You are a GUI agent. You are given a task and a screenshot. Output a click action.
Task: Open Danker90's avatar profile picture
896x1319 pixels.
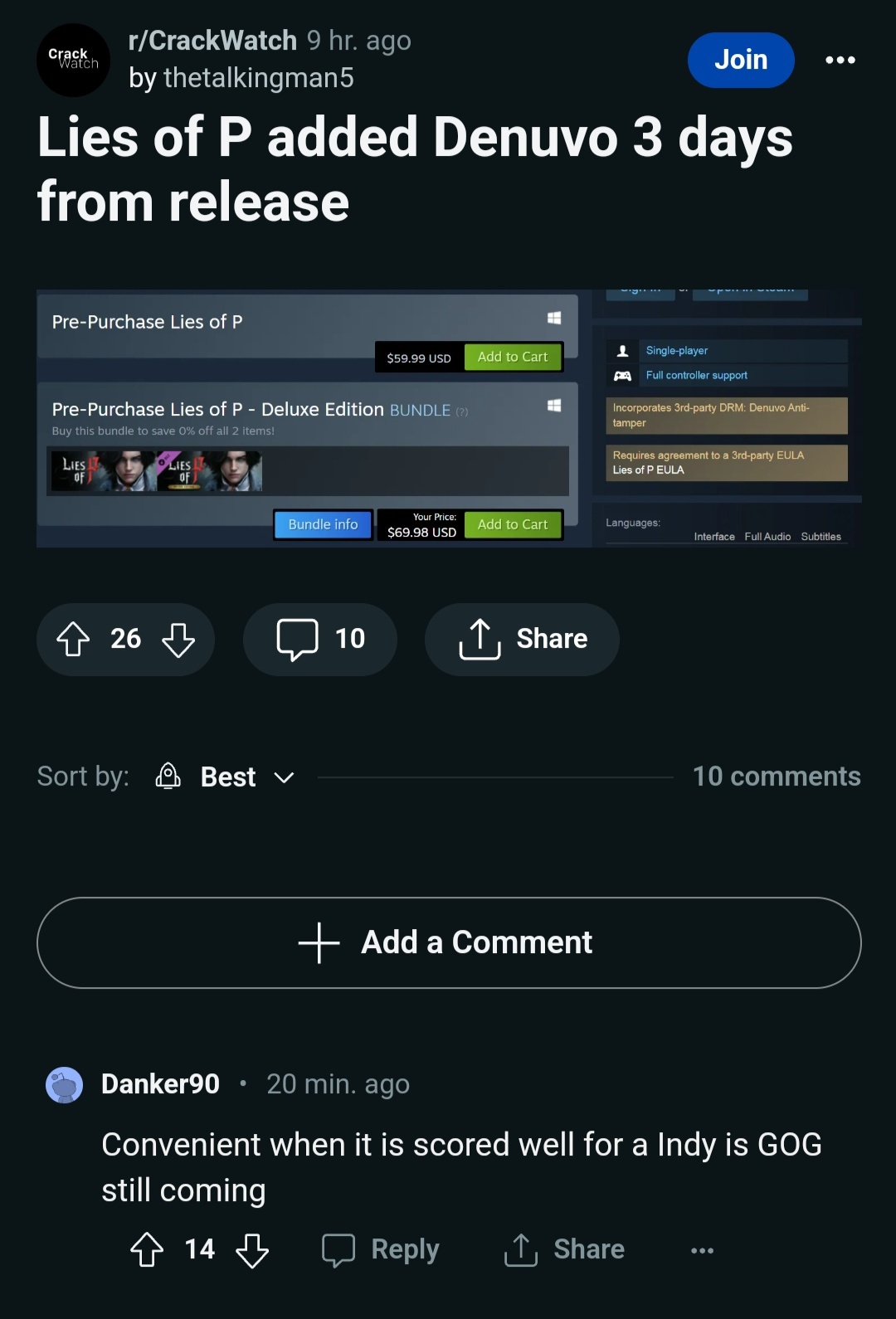pos(64,1084)
